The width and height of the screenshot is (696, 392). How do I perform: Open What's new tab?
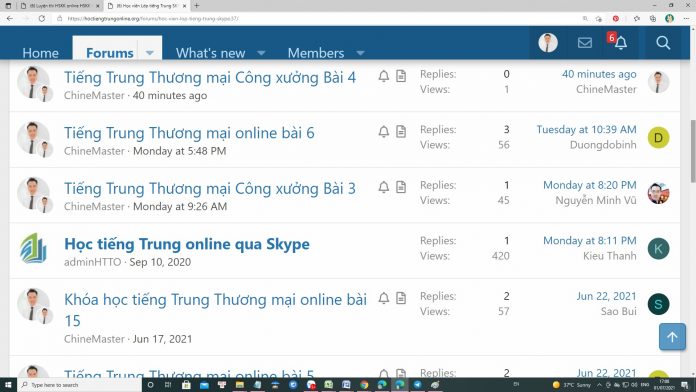tap(210, 53)
